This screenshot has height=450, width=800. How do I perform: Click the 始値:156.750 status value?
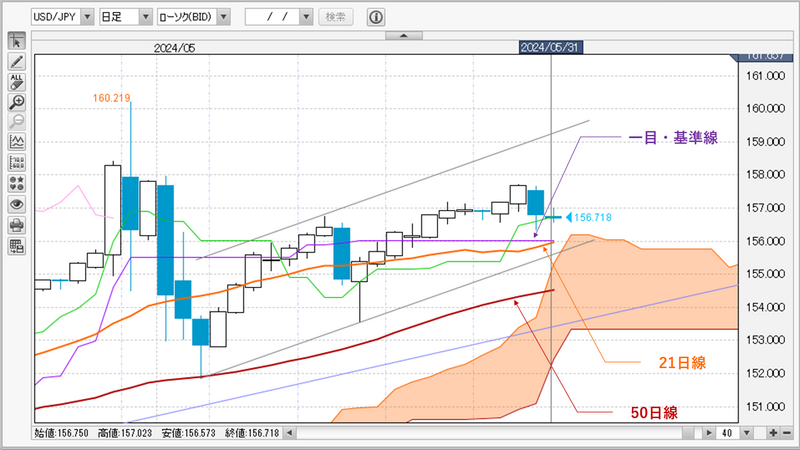61,433
